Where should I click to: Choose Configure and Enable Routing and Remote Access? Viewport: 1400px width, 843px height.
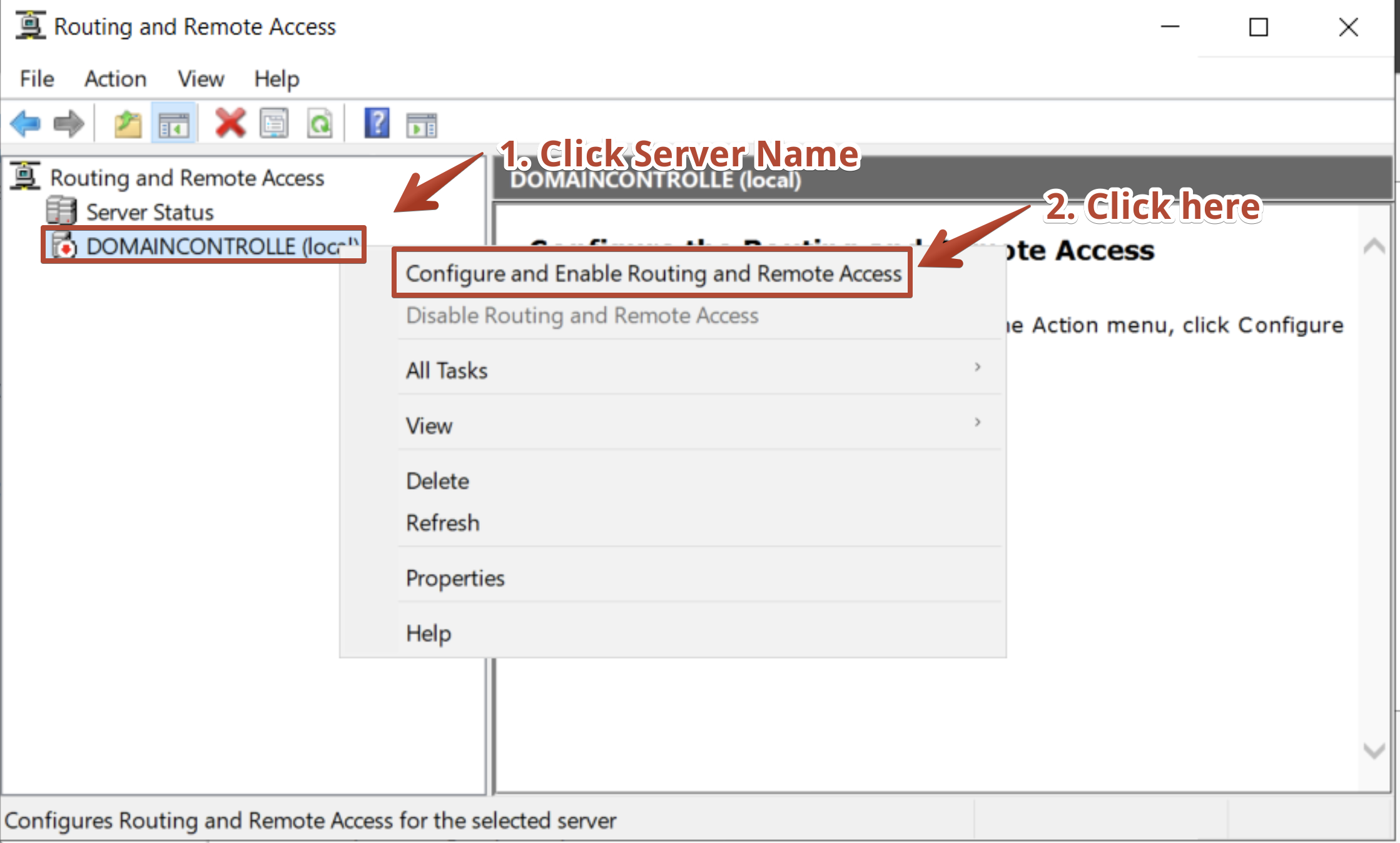tap(653, 273)
